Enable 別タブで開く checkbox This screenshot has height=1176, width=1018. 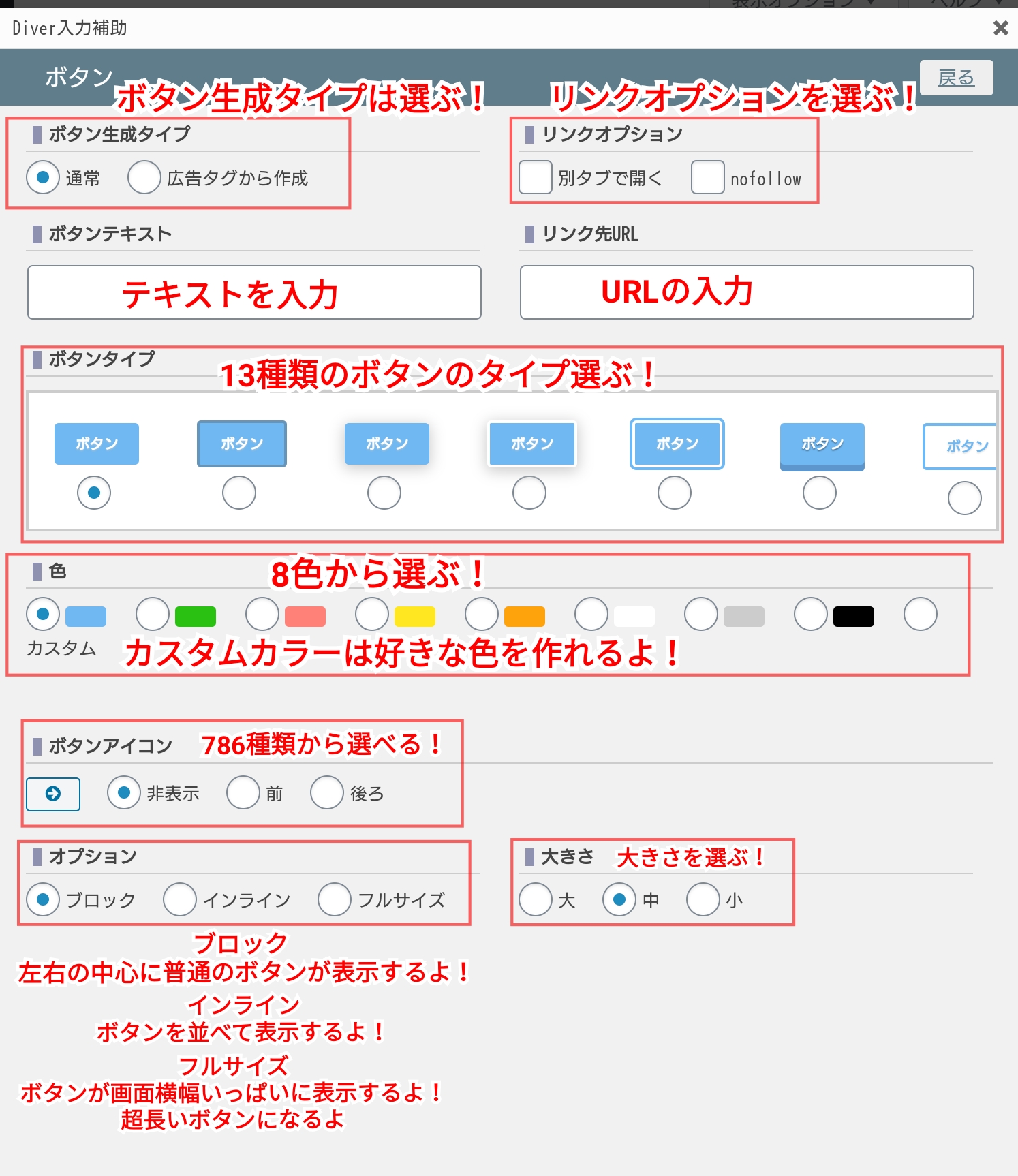tap(536, 177)
